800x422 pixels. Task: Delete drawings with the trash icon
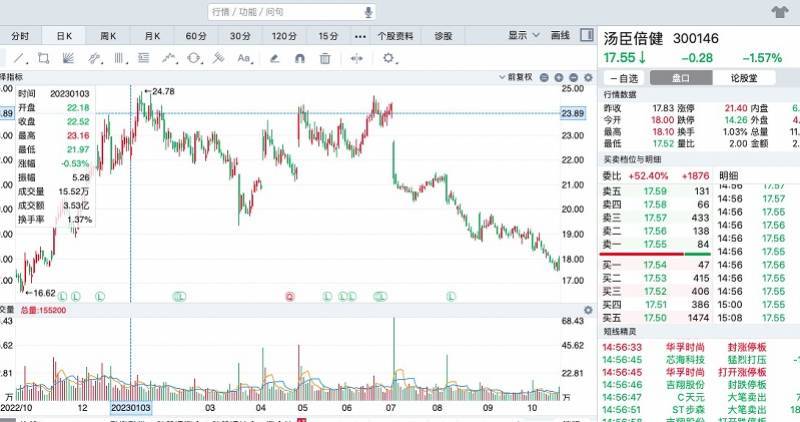point(326,58)
